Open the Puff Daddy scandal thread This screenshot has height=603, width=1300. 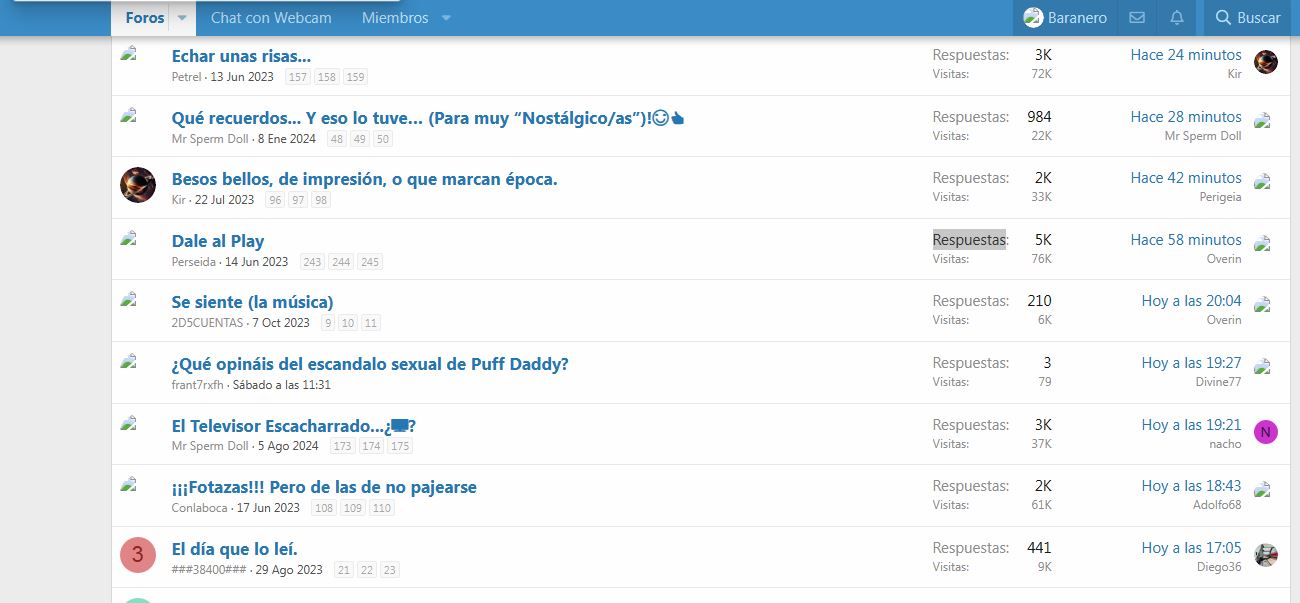[370, 364]
